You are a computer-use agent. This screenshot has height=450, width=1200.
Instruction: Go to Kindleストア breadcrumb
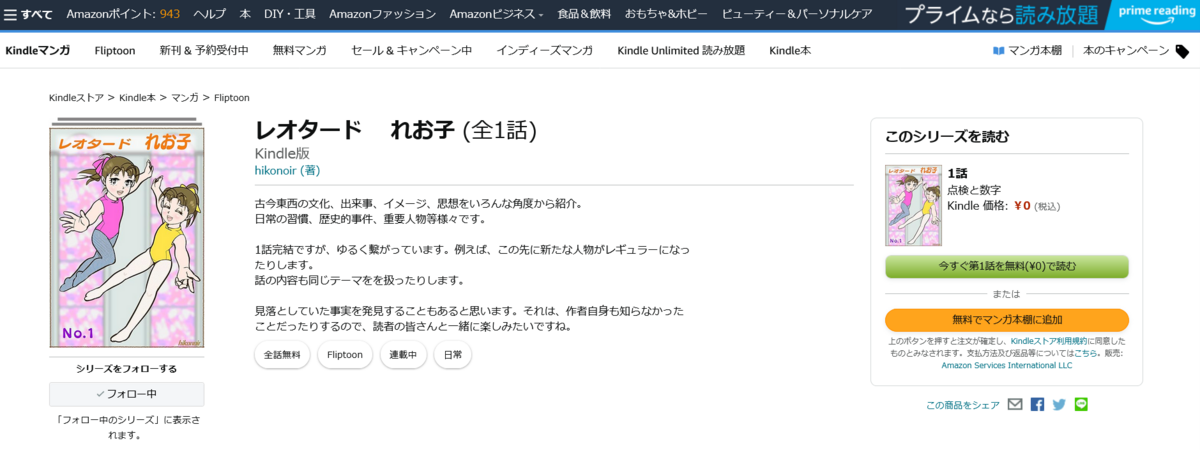[77, 97]
